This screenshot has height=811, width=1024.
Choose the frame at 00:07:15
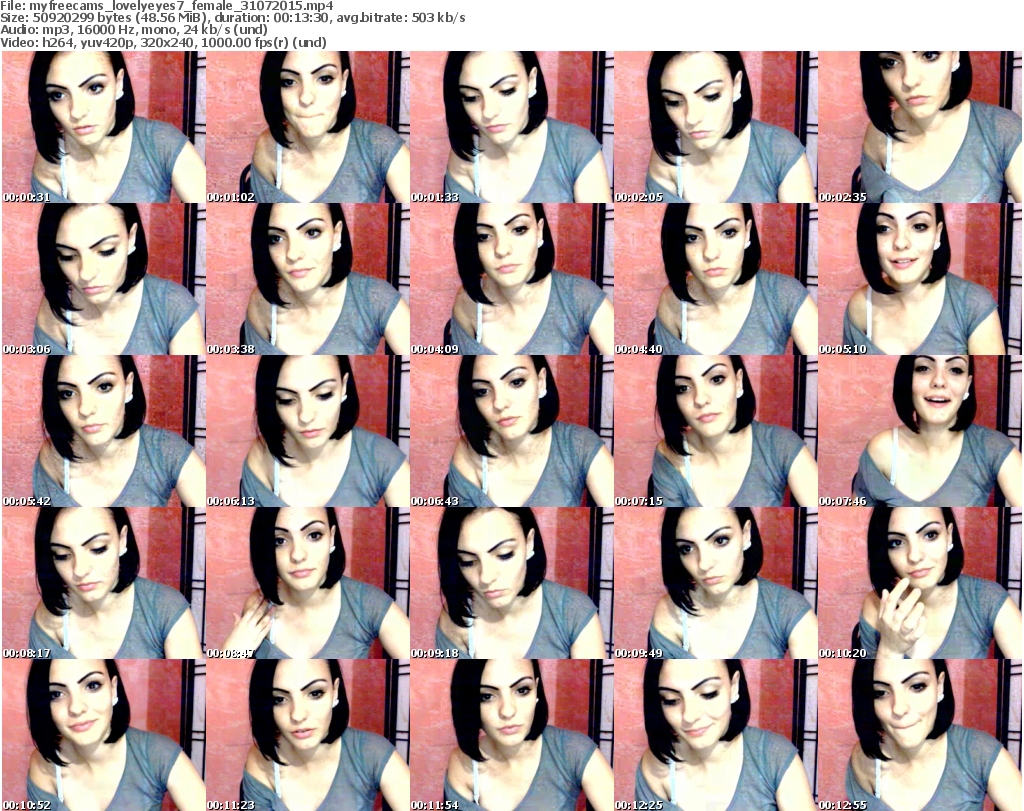(715, 431)
